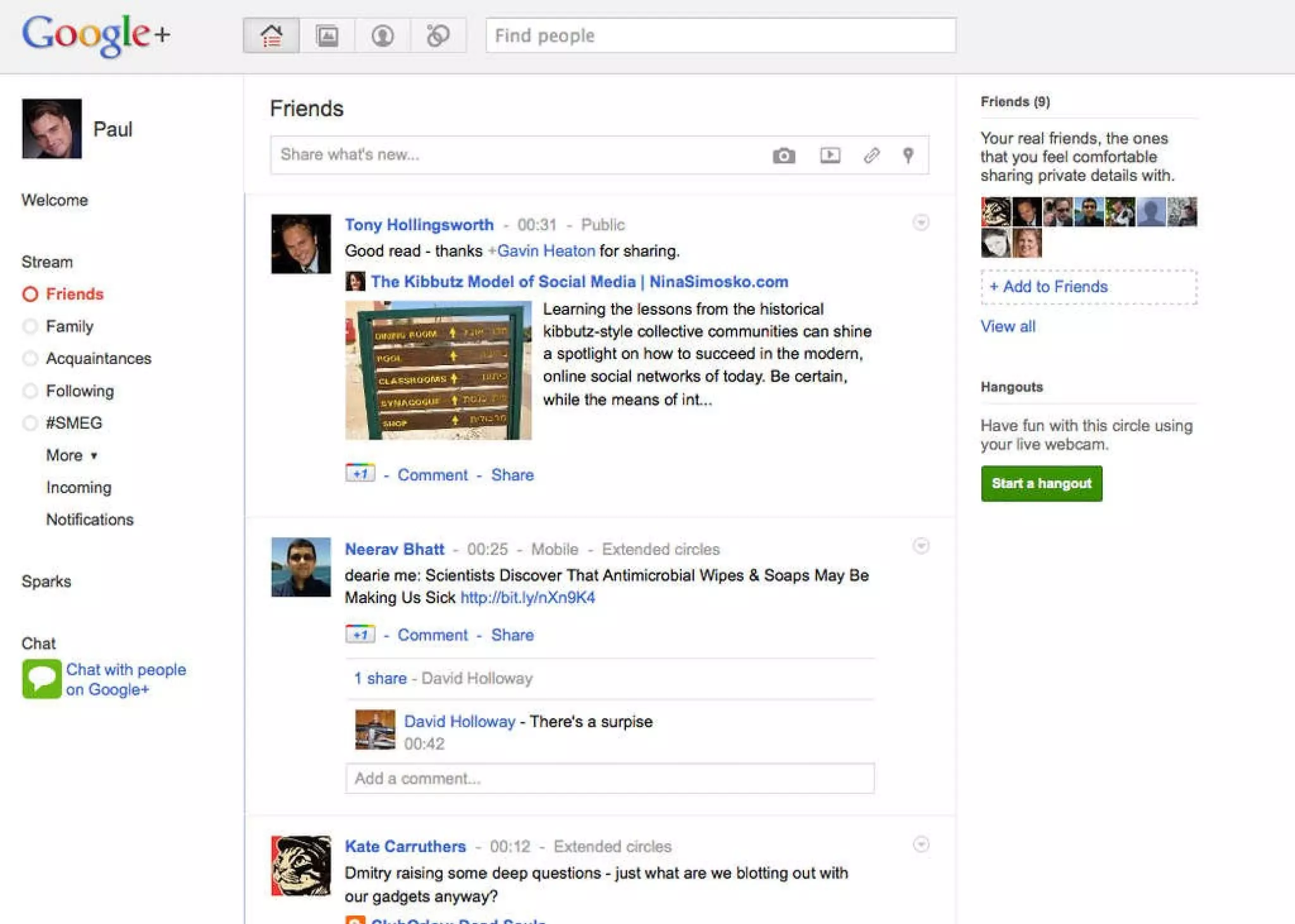Open Chat section heading
The image size is (1295, 924).
click(39, 643)
